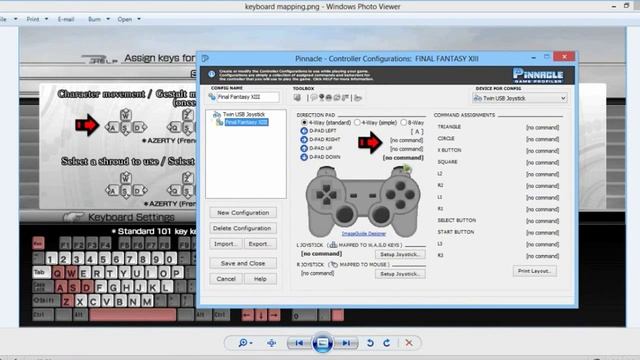The width and height of the screenshot is (640, 360).
Task: Click the info icon in Pinnacle banner
Action: [211, 74]
